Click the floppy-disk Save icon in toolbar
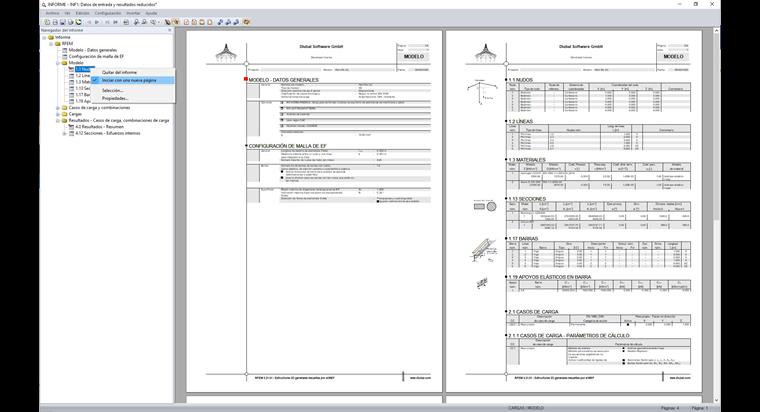The image size is (760, 412). [x=63, y=22]
